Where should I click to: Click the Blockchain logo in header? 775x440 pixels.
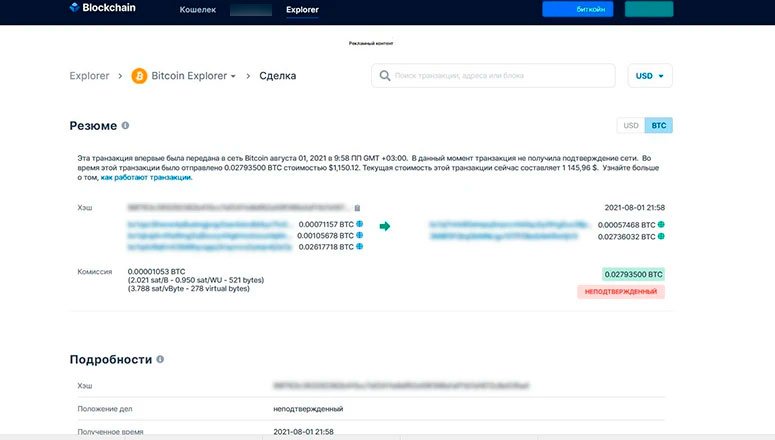pos(104,10)
